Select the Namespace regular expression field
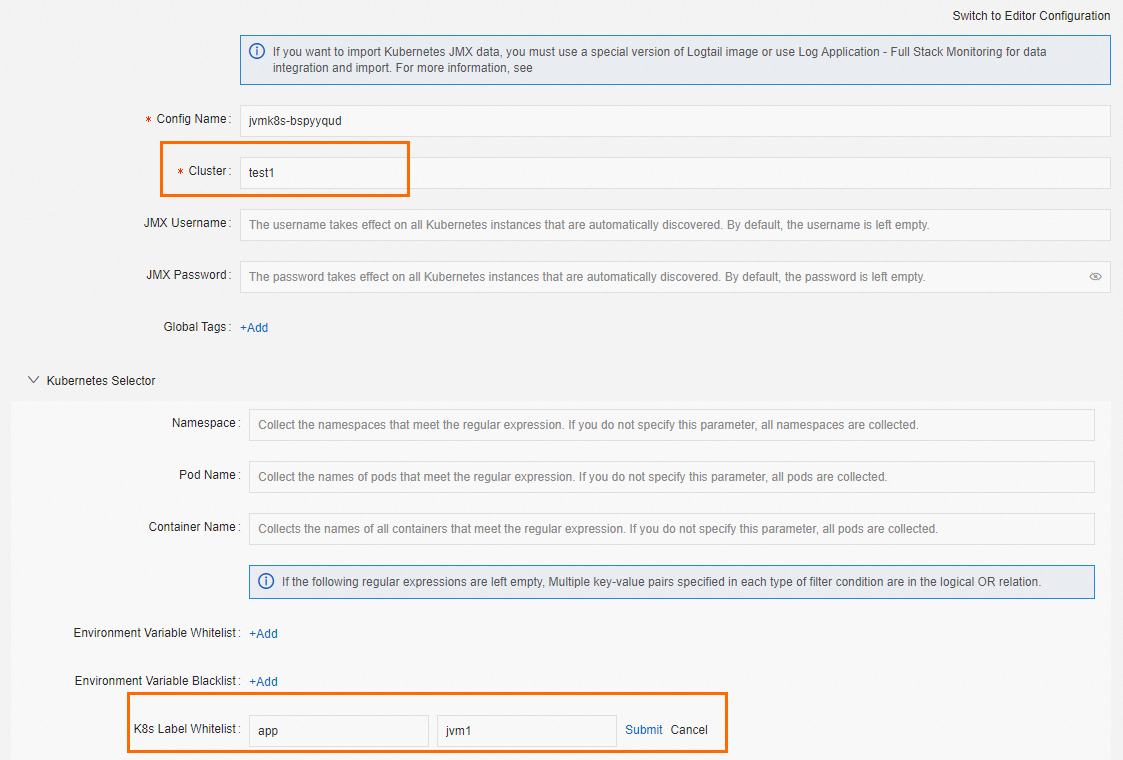Viewport: 1123px width, 760px height. 671,425
